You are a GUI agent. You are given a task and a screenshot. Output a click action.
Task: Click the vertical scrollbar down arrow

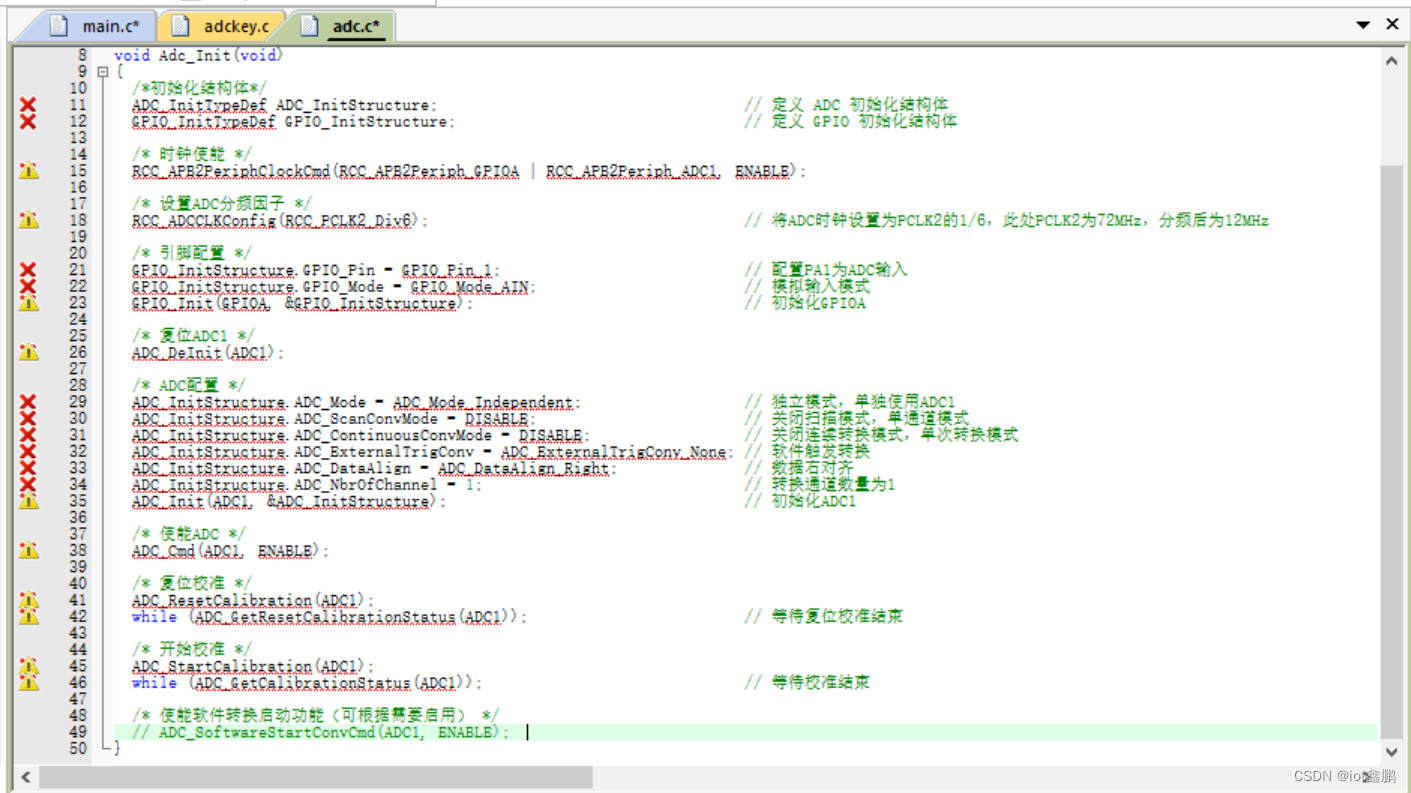pyautogui.click(x=1391, y=751)
